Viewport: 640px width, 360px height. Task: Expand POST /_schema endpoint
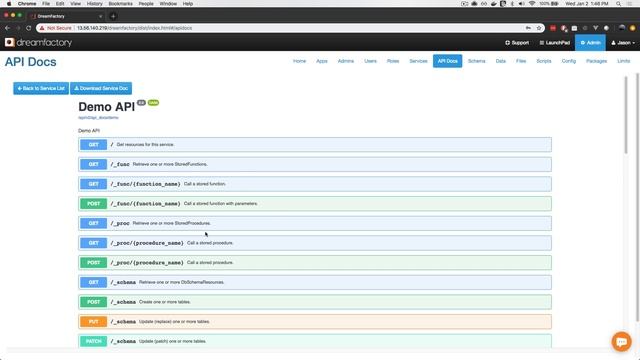pyautogui.click(x=315, y=302)
